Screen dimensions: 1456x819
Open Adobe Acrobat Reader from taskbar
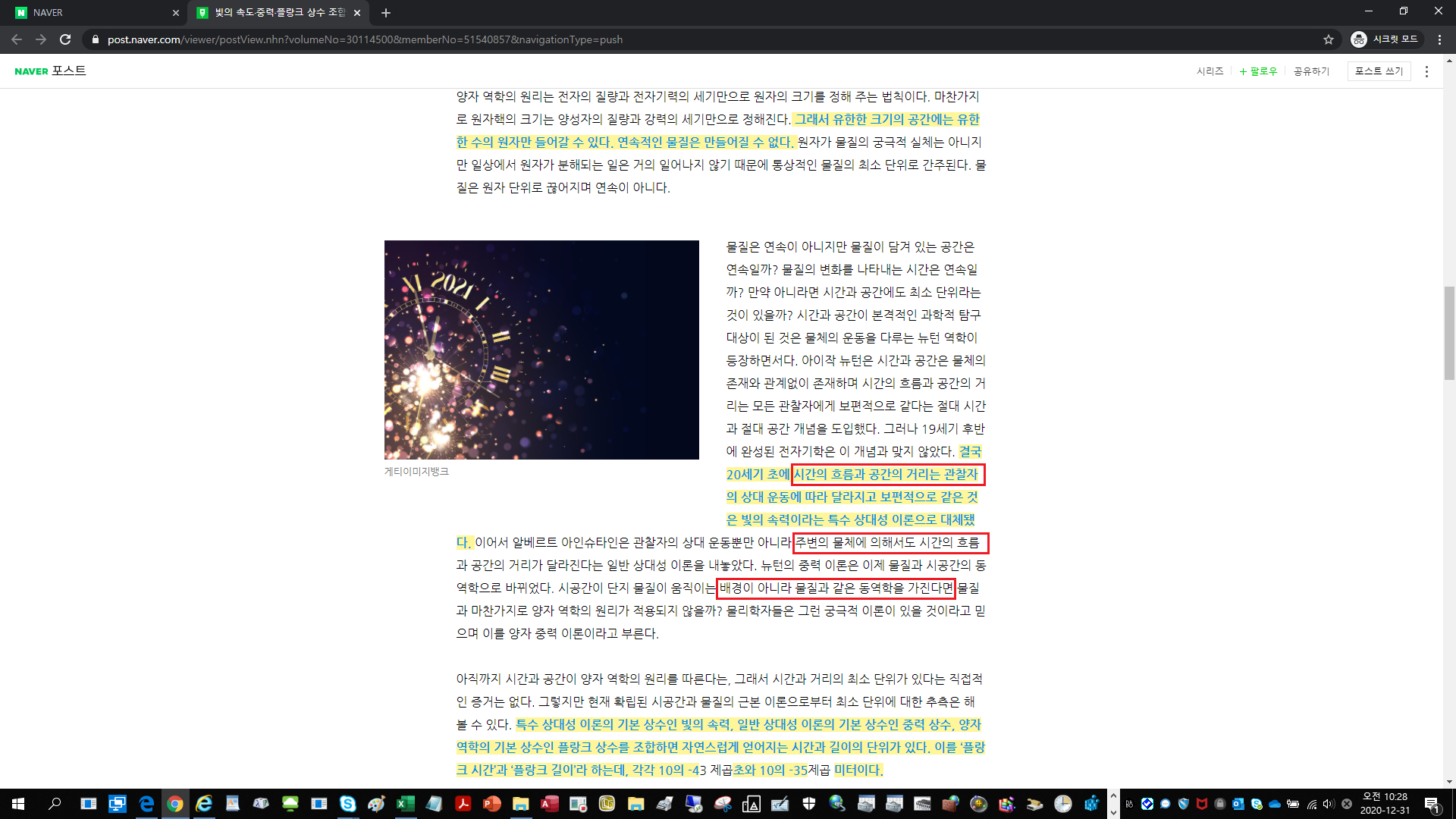(463, 804)
